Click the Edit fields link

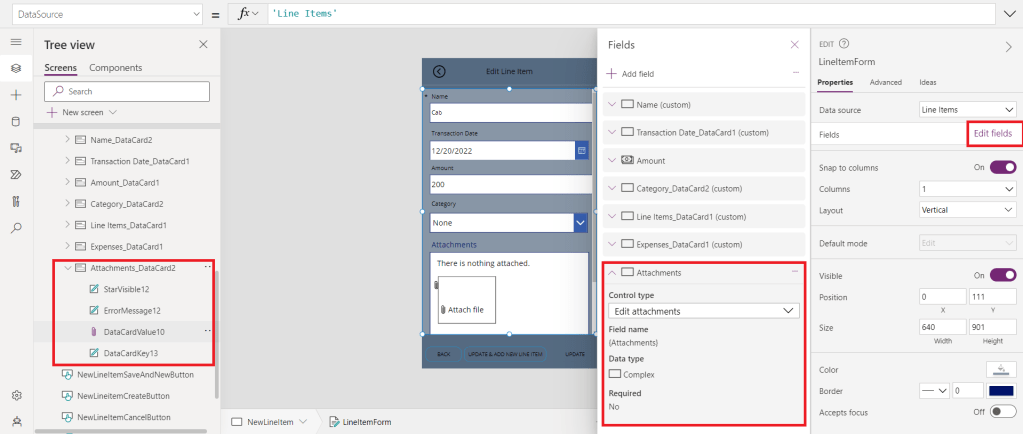coord(992,133)
